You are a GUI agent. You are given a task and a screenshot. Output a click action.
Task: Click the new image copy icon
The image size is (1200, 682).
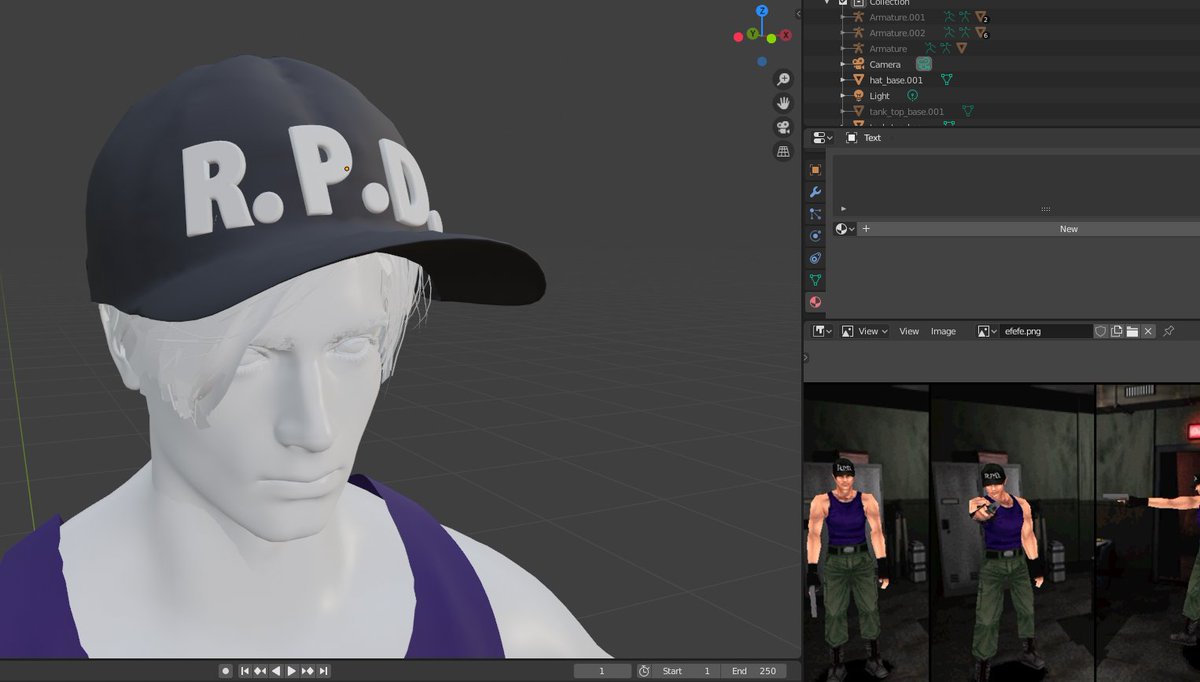point(1117,331)
